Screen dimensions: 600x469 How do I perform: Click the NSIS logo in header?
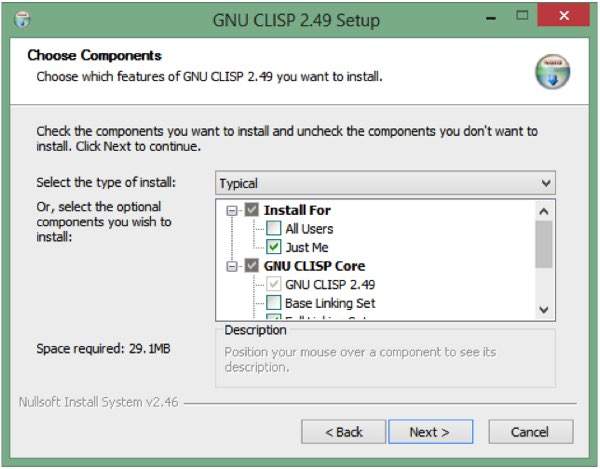(x=551, y=71)
